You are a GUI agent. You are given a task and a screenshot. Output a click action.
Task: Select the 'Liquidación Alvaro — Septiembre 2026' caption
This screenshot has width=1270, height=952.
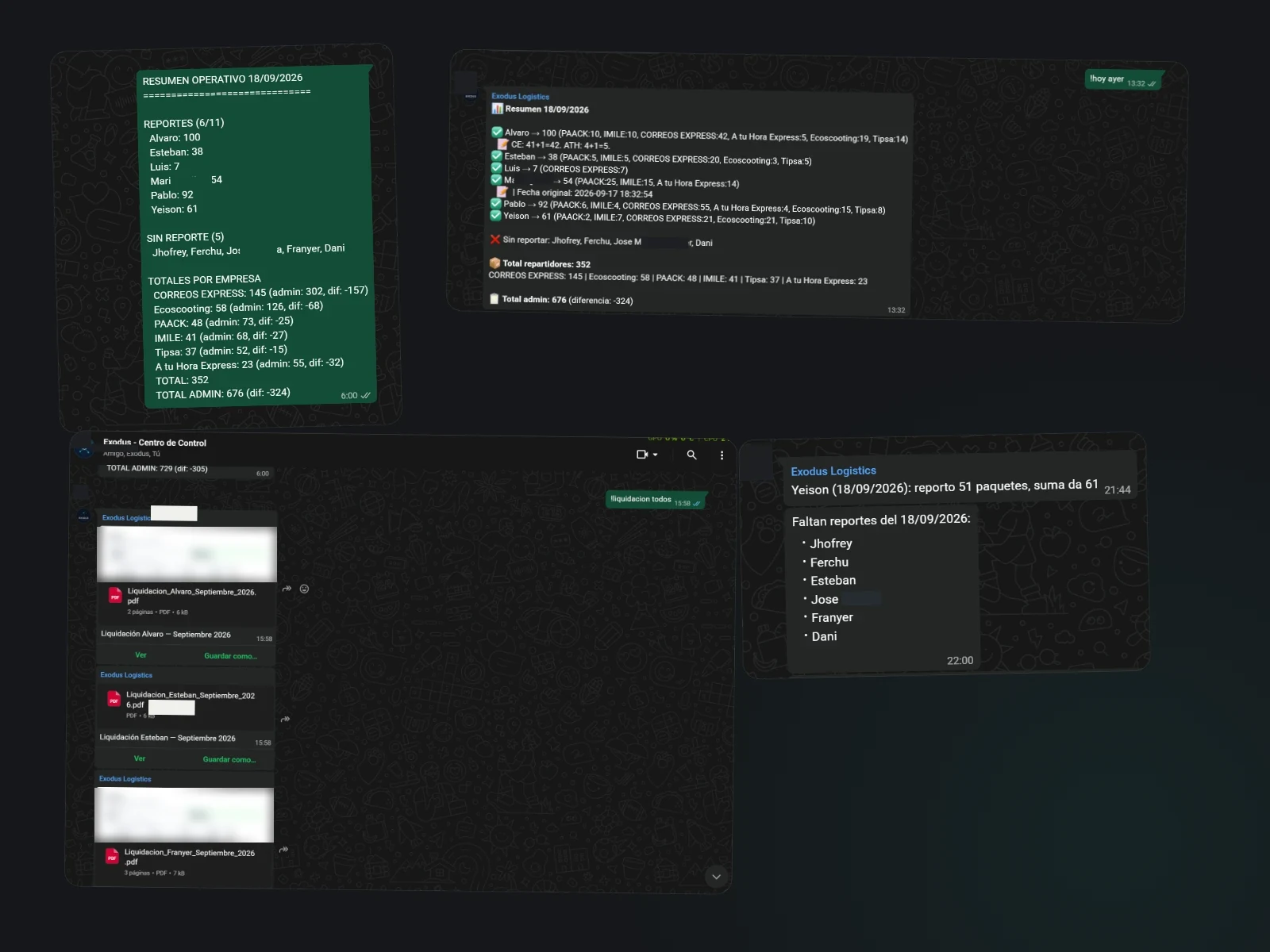coord(166,634)
